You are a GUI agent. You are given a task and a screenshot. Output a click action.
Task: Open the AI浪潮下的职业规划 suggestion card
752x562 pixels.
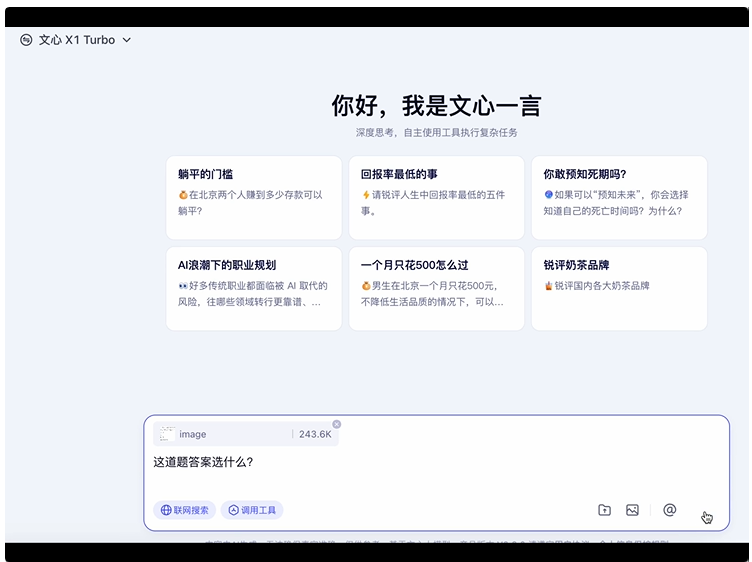[254, 288]
